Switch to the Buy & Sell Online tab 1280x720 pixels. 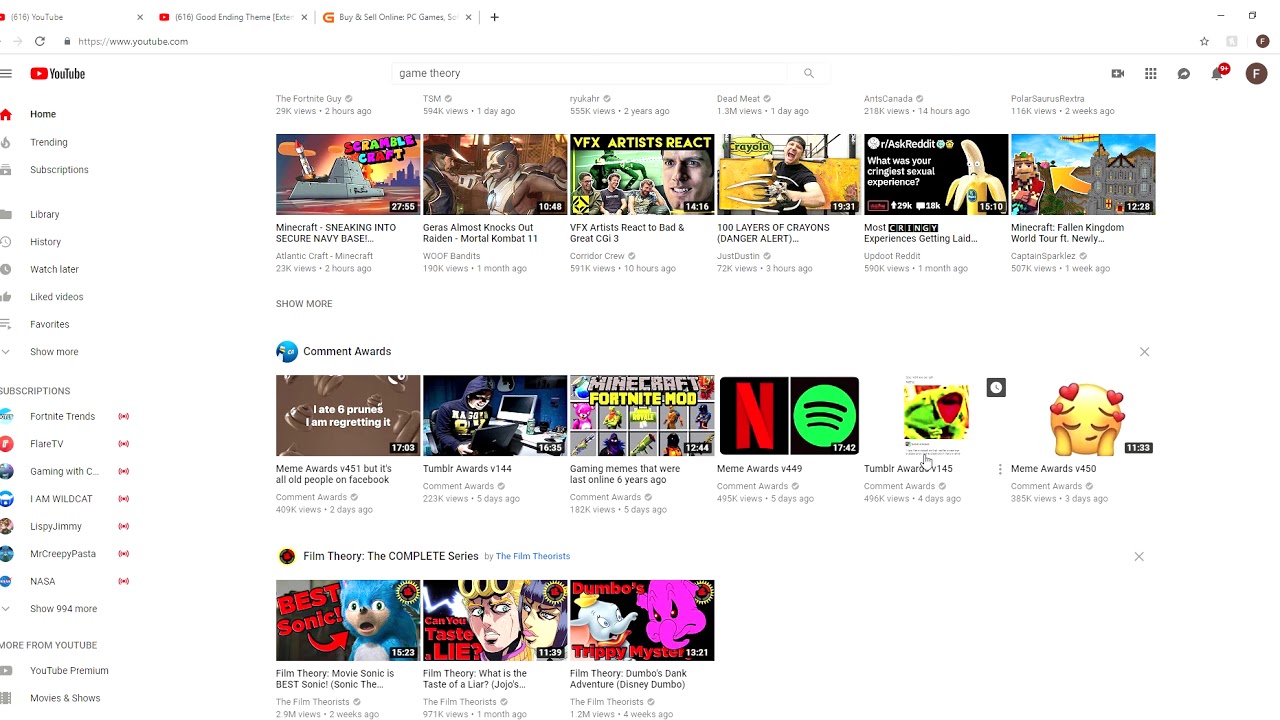point(396,17)
